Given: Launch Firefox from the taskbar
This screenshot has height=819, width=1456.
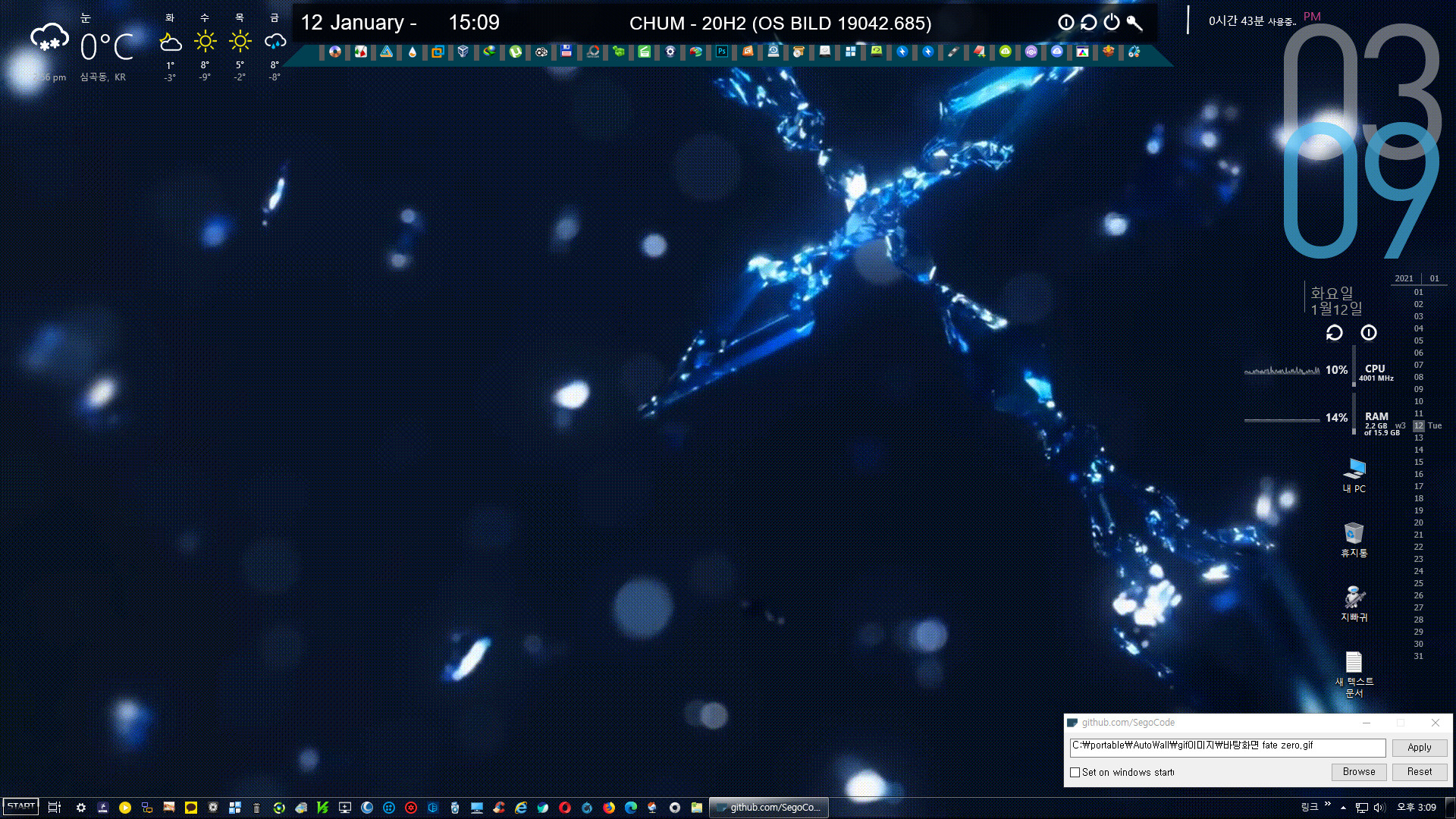Looking at the screenshot, I should pyautogui.click(x=609, y=808).
